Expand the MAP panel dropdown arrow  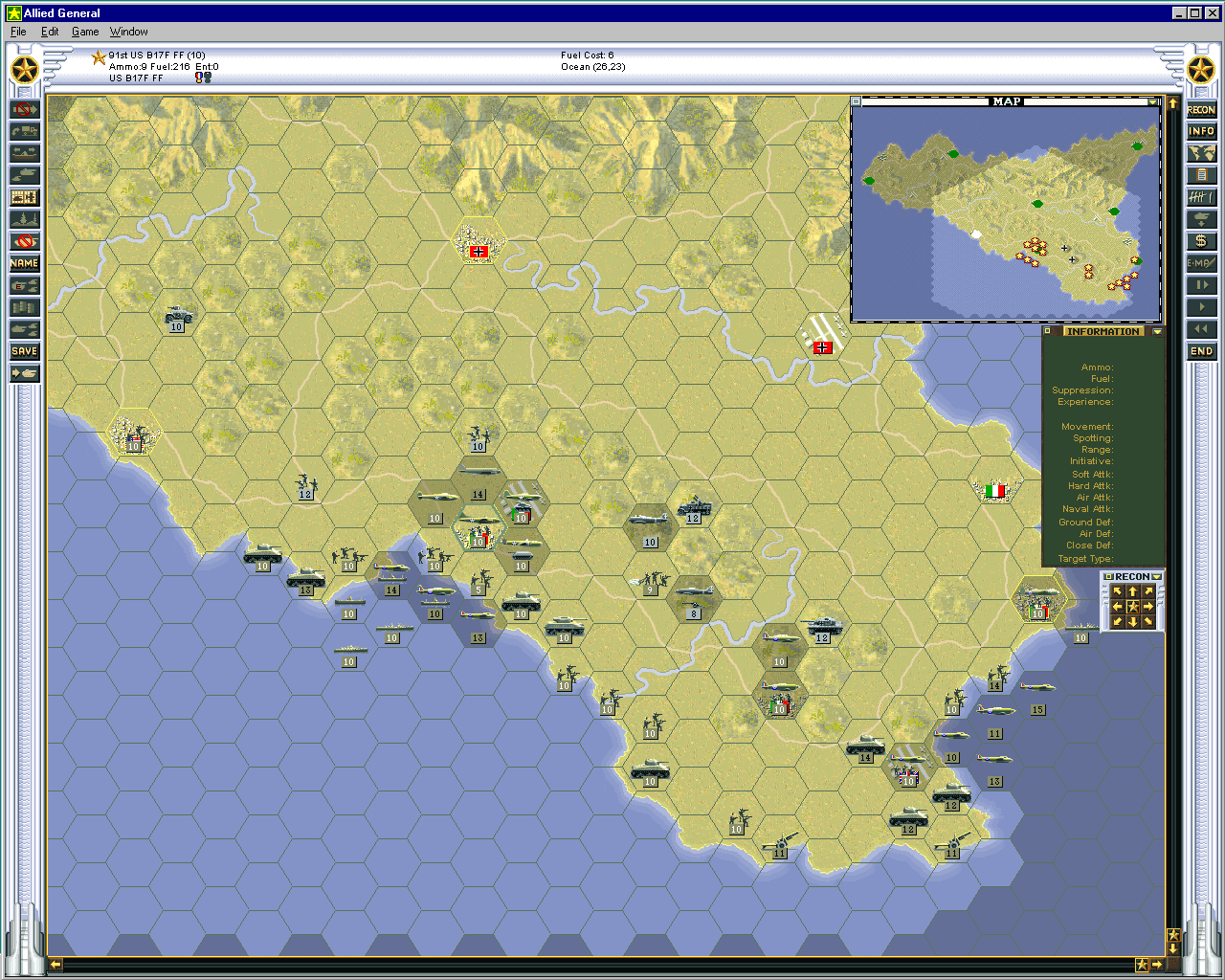[x=1152, y=101]
